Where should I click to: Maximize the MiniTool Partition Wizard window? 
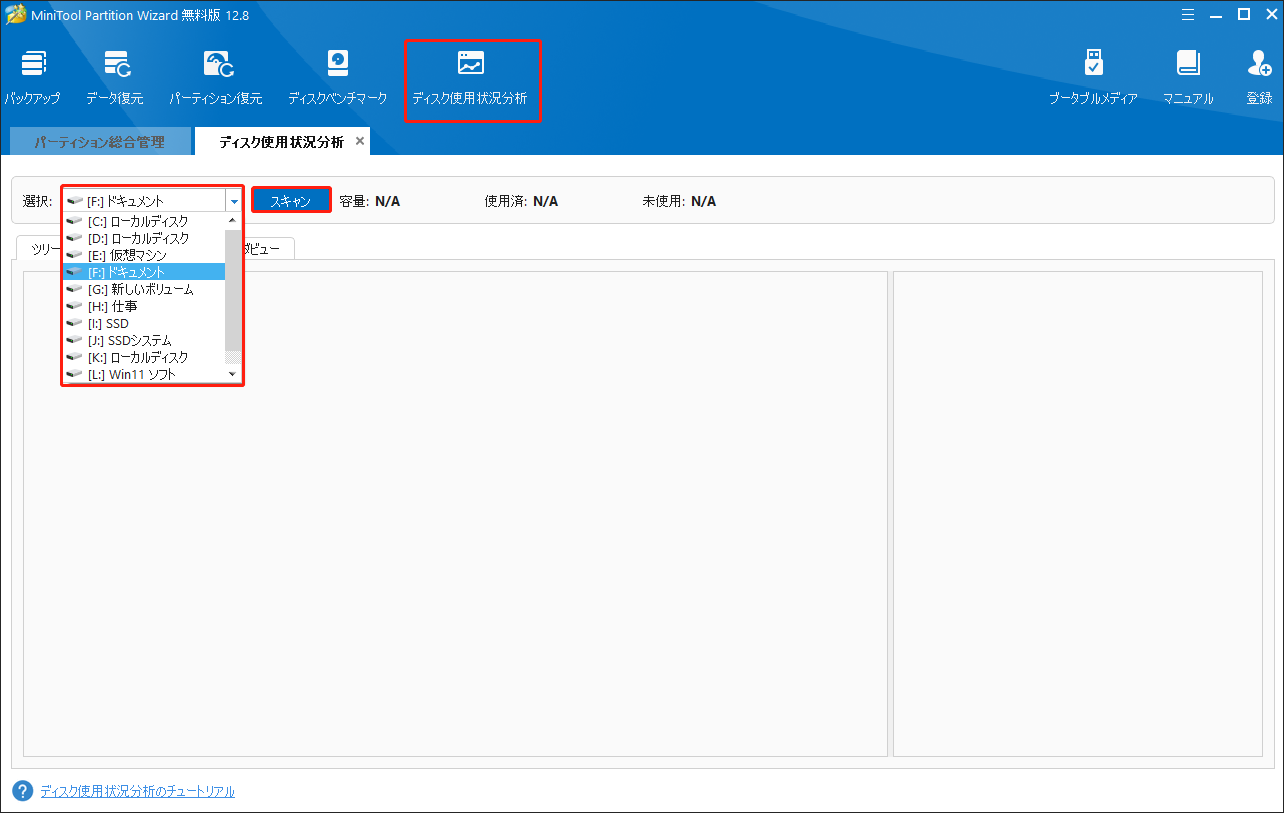coord(1243,15)
